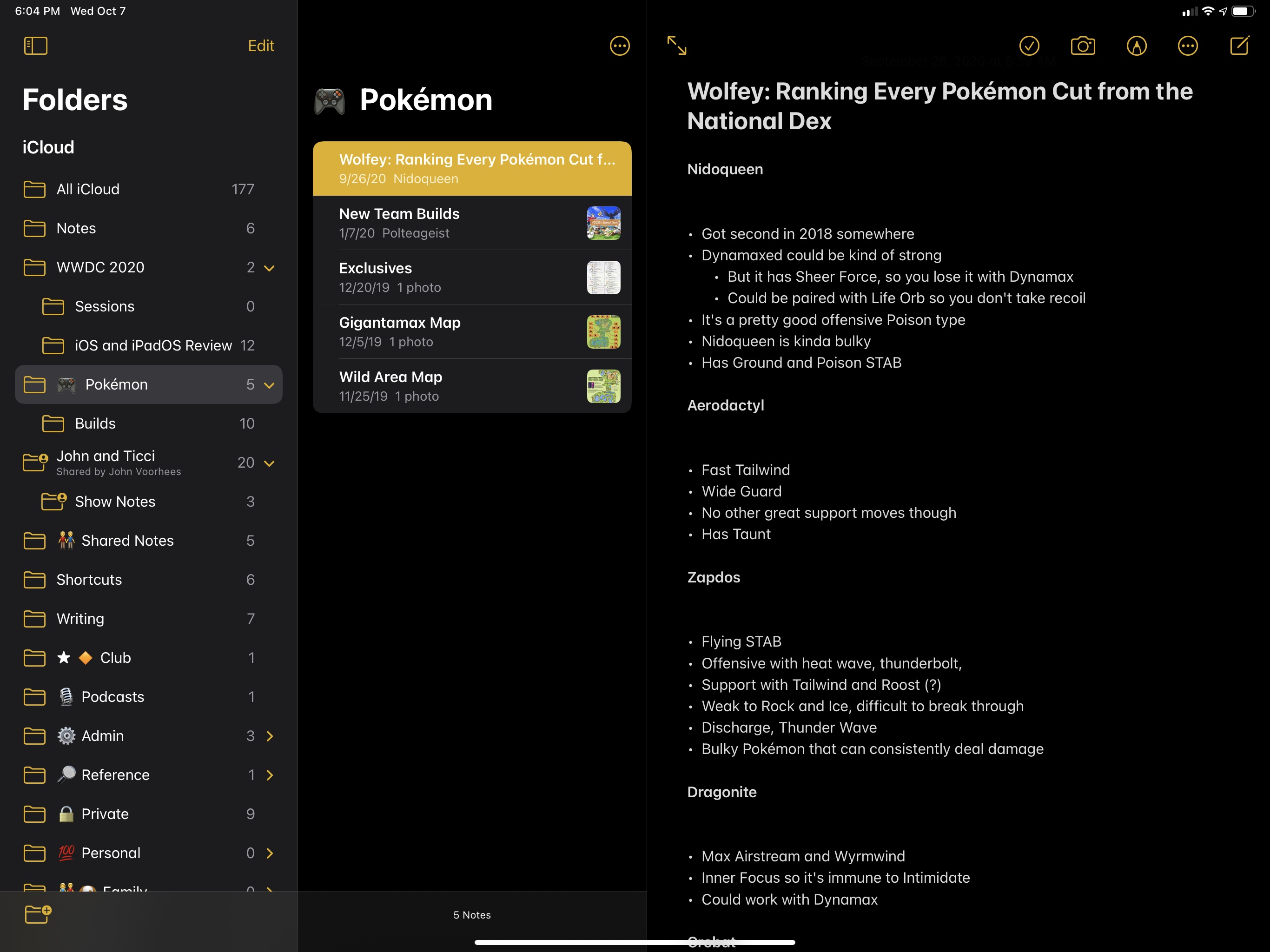
Task: Compose a new note
Action: (x=1240, y=46)
